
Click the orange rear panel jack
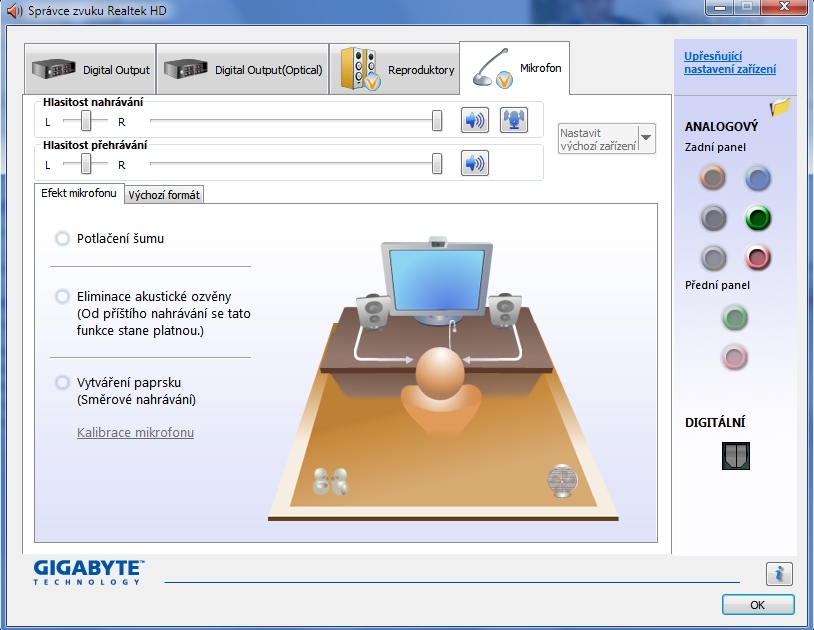pos(713,177)
